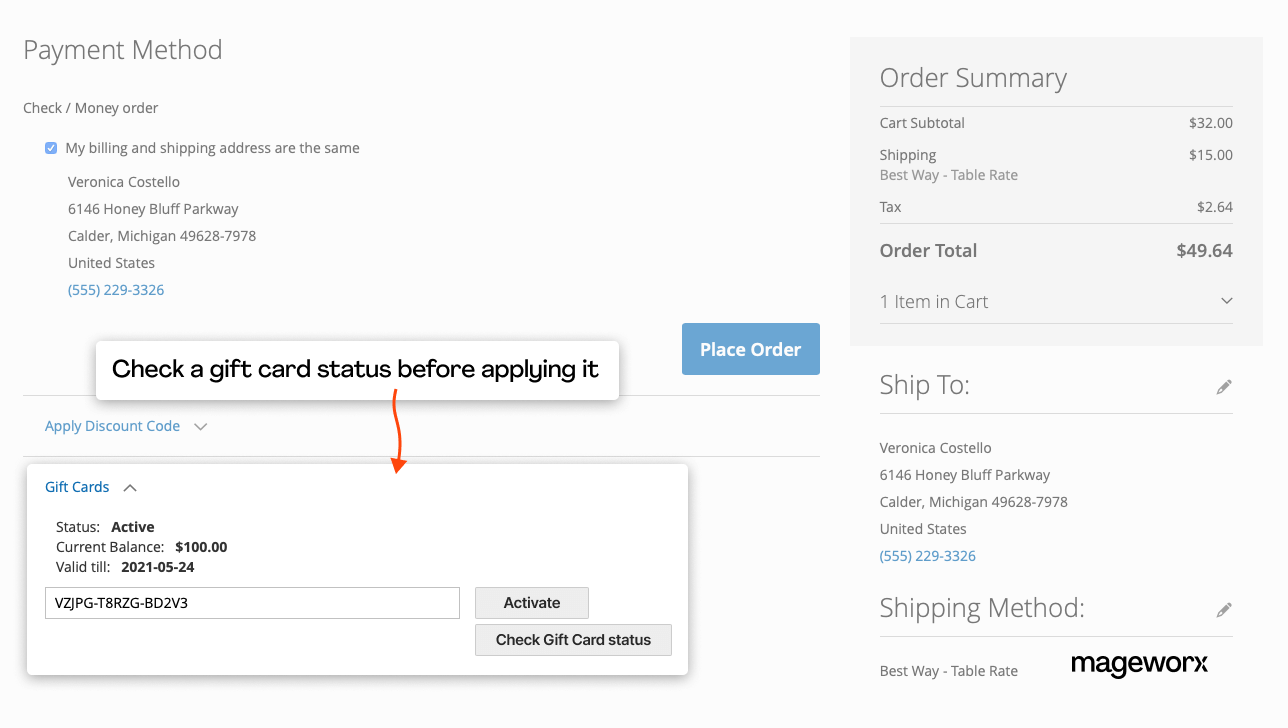The image size is (1288, 728).
Task: Click the phone number link under Ship To
Action: click(x=927, y=556)
